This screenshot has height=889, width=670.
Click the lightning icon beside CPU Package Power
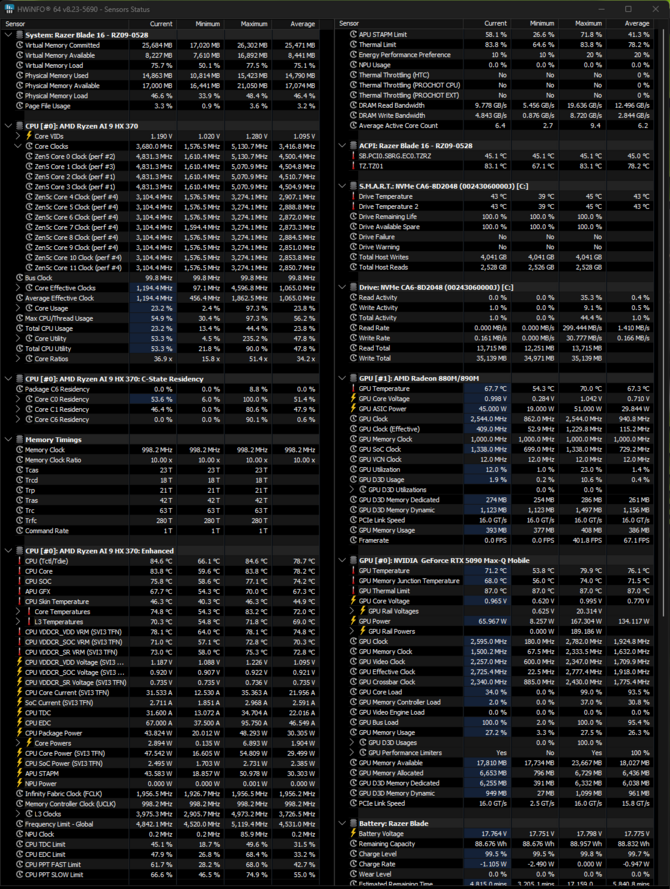(19, 733)
